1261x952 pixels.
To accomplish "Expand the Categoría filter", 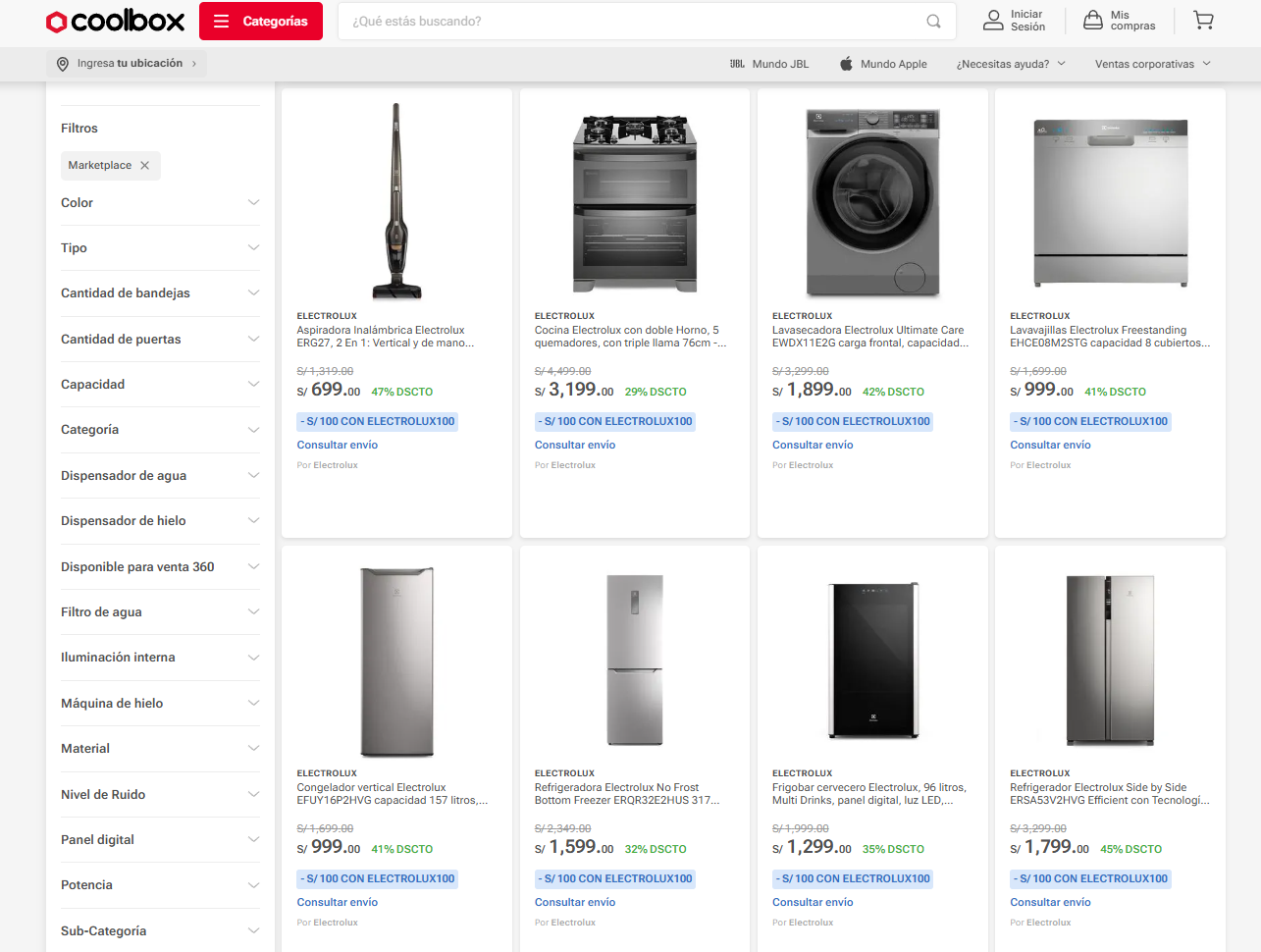I will coord(160,430).
